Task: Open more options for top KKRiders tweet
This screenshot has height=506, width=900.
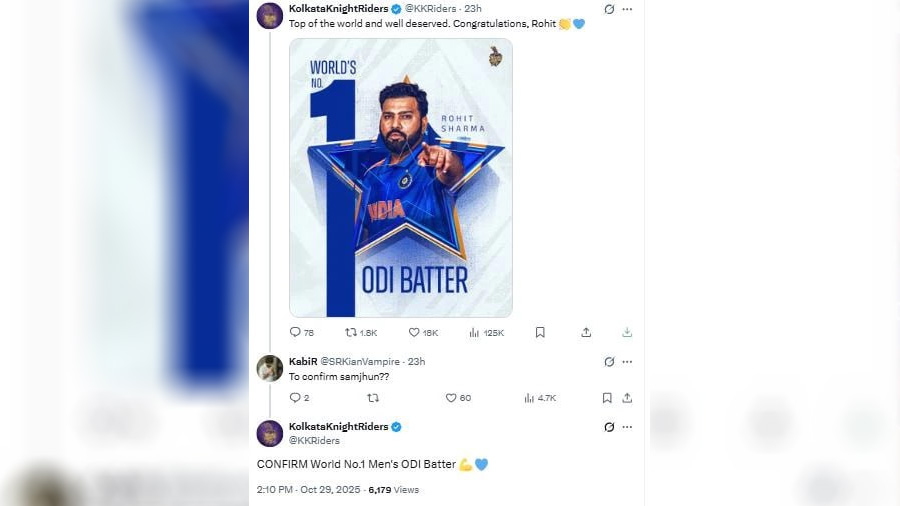Action: point(627,9)
